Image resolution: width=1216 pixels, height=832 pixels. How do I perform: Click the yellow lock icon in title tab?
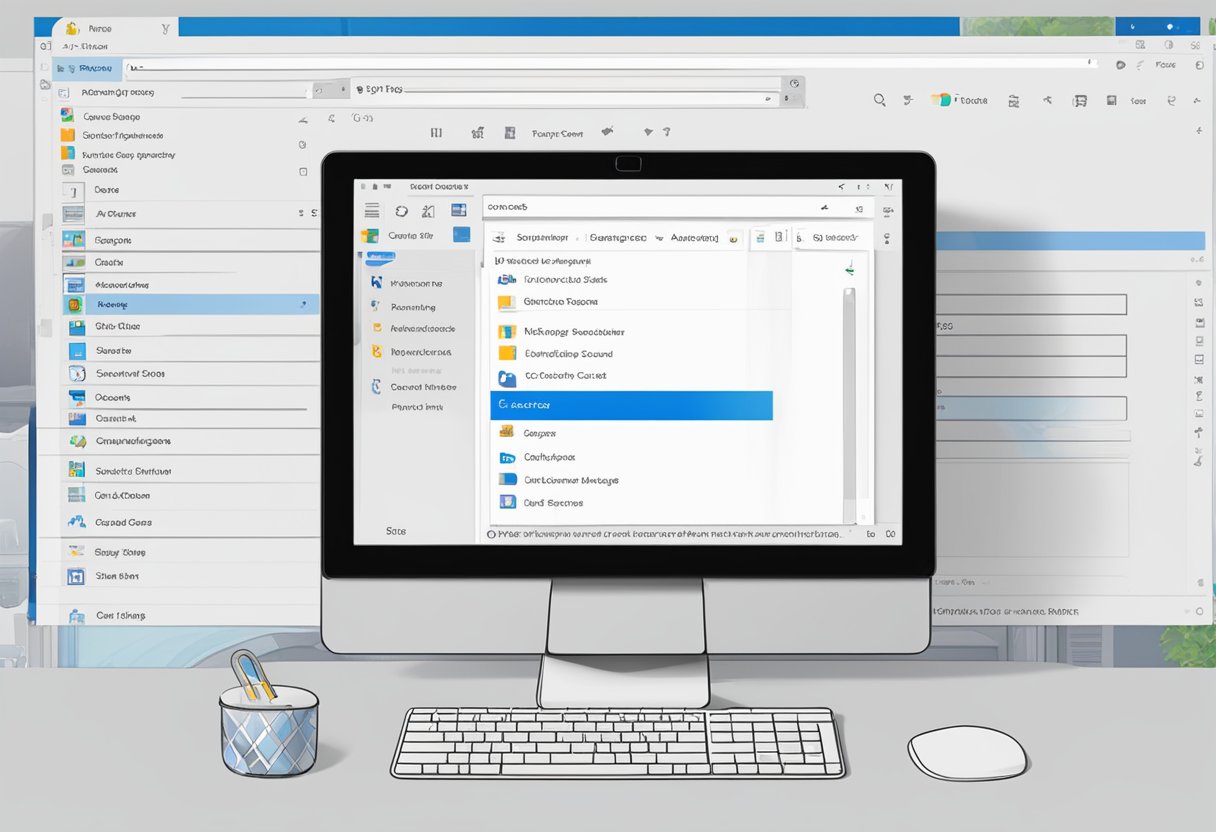[x=71, y=29]
